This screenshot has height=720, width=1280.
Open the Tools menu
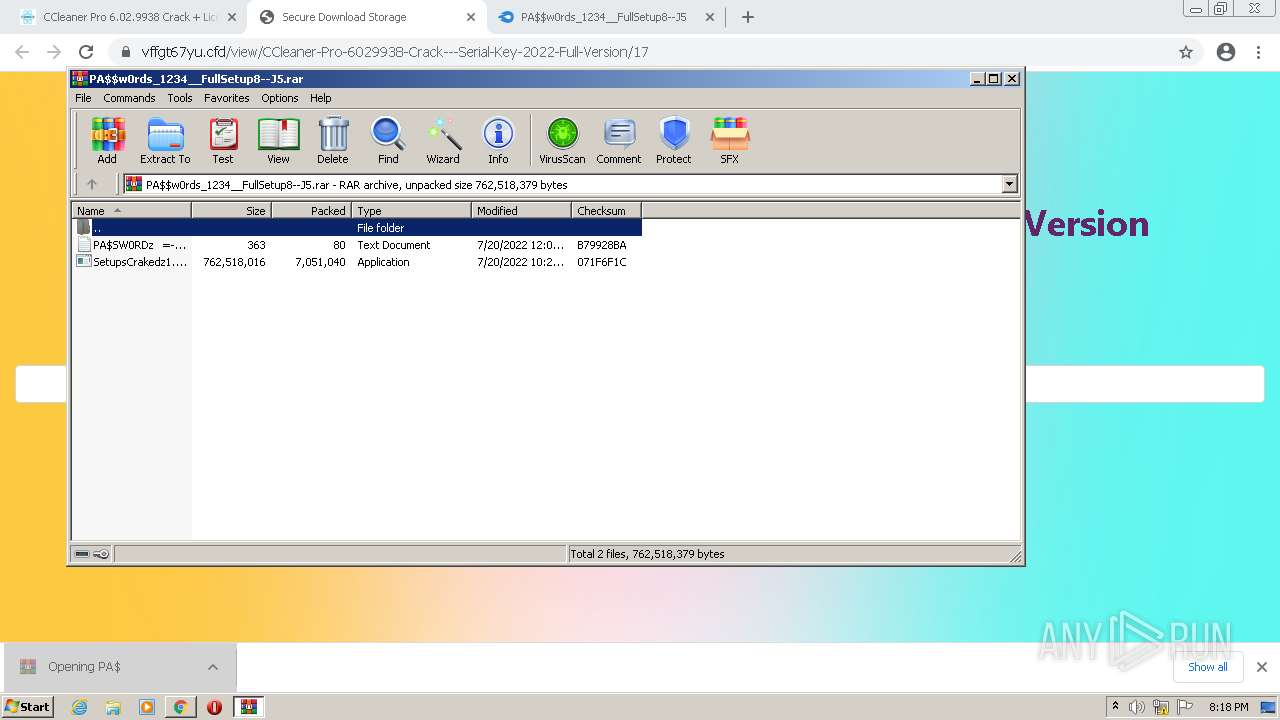coord(180,98)
